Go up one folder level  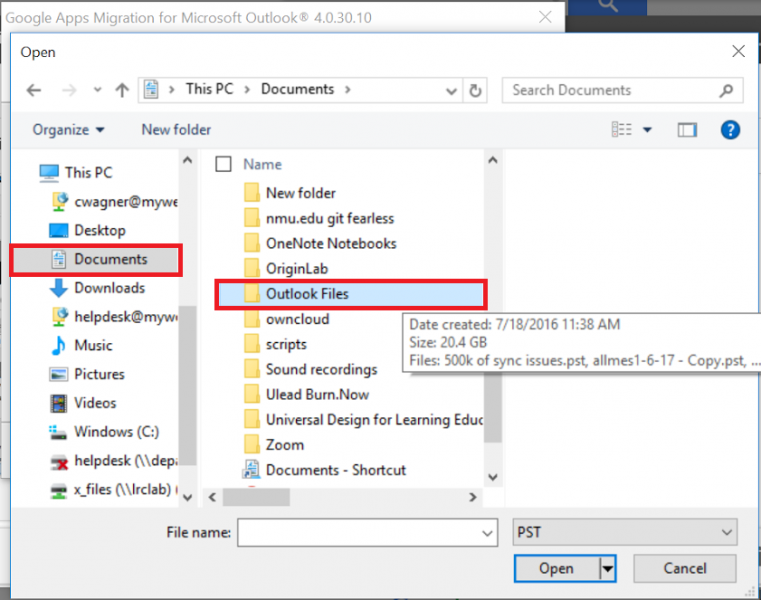(122, 90)
